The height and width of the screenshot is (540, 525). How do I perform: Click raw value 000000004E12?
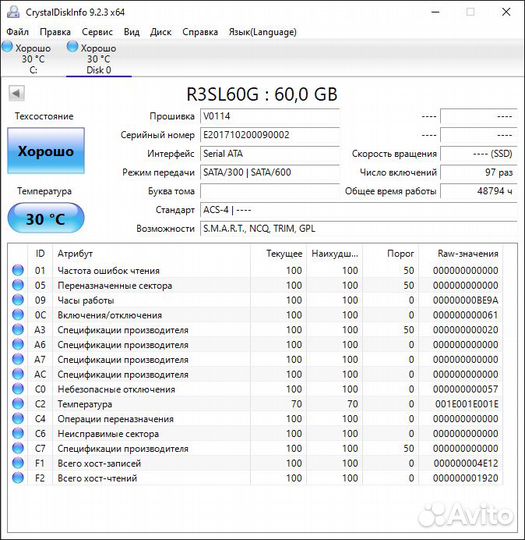coord(465,463)
